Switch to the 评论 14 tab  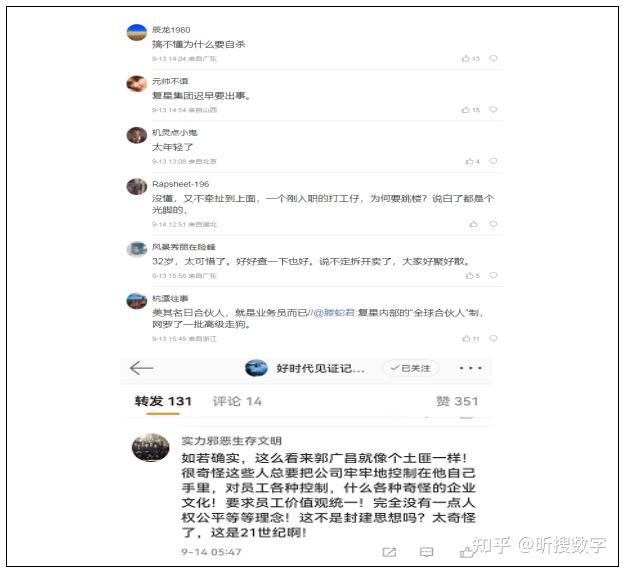pyautogui.click(x=237, y=401)
